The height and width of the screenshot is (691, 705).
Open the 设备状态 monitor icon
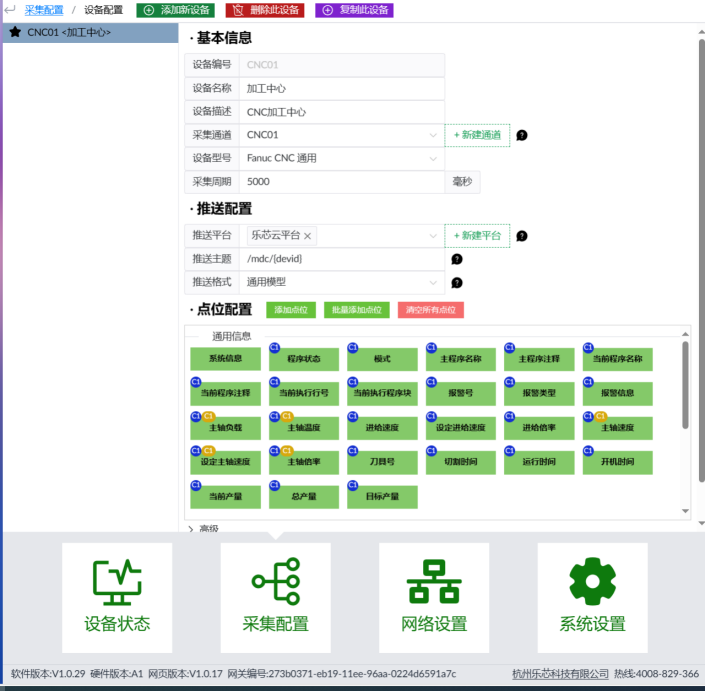pyautogui.click(x=117, y=580)
